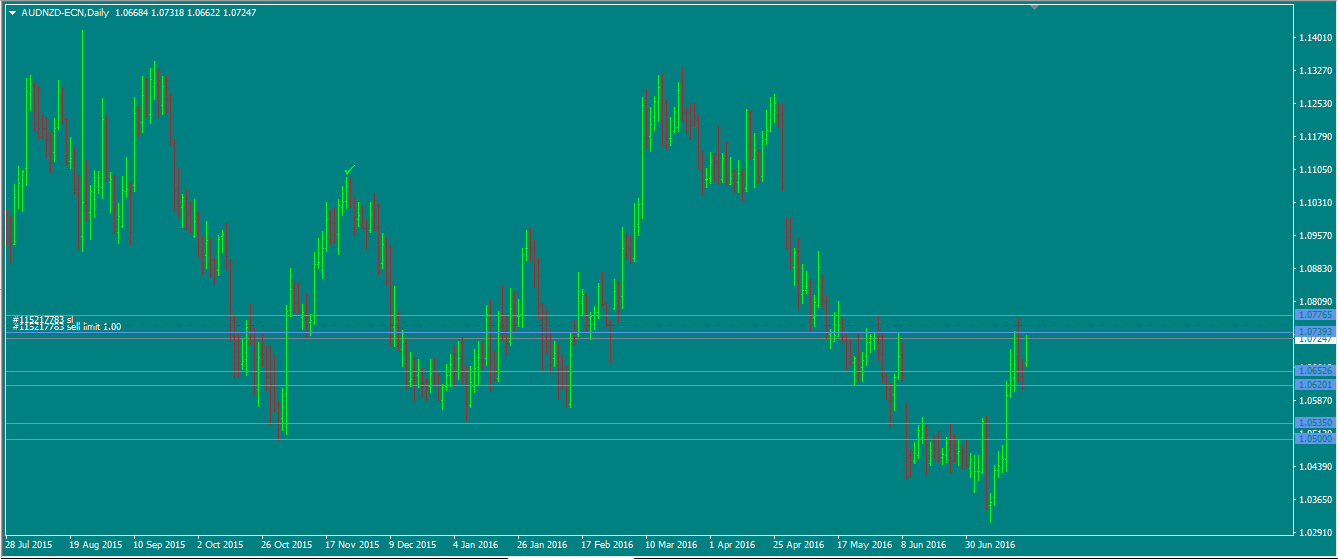Click the 1.09570 price scale value
This screenshot has height=559, width=1338.
[1315, 236]
